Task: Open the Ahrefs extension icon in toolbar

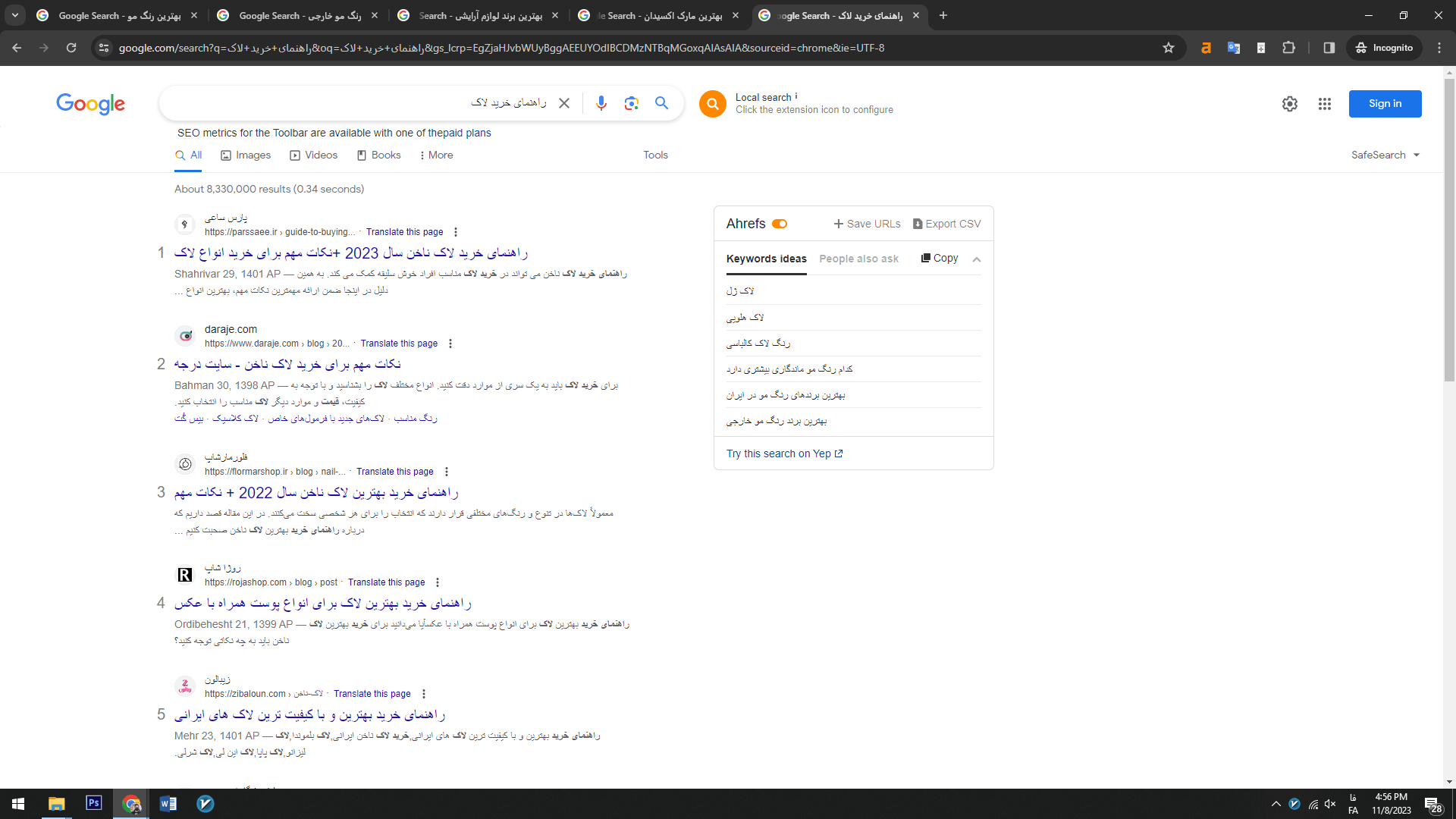Action: 1207,48
